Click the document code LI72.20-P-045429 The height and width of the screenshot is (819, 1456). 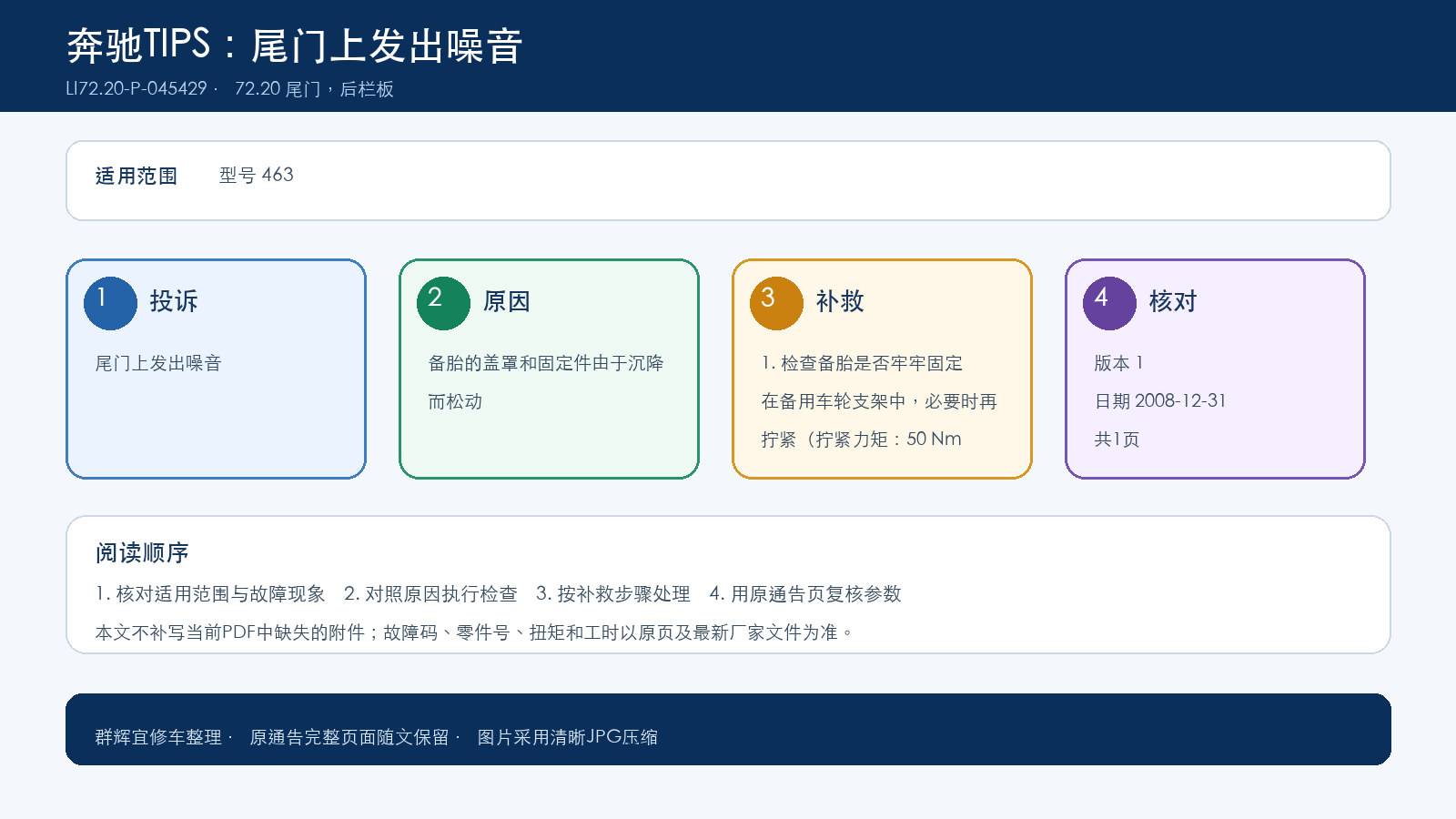tap(136, 89)
